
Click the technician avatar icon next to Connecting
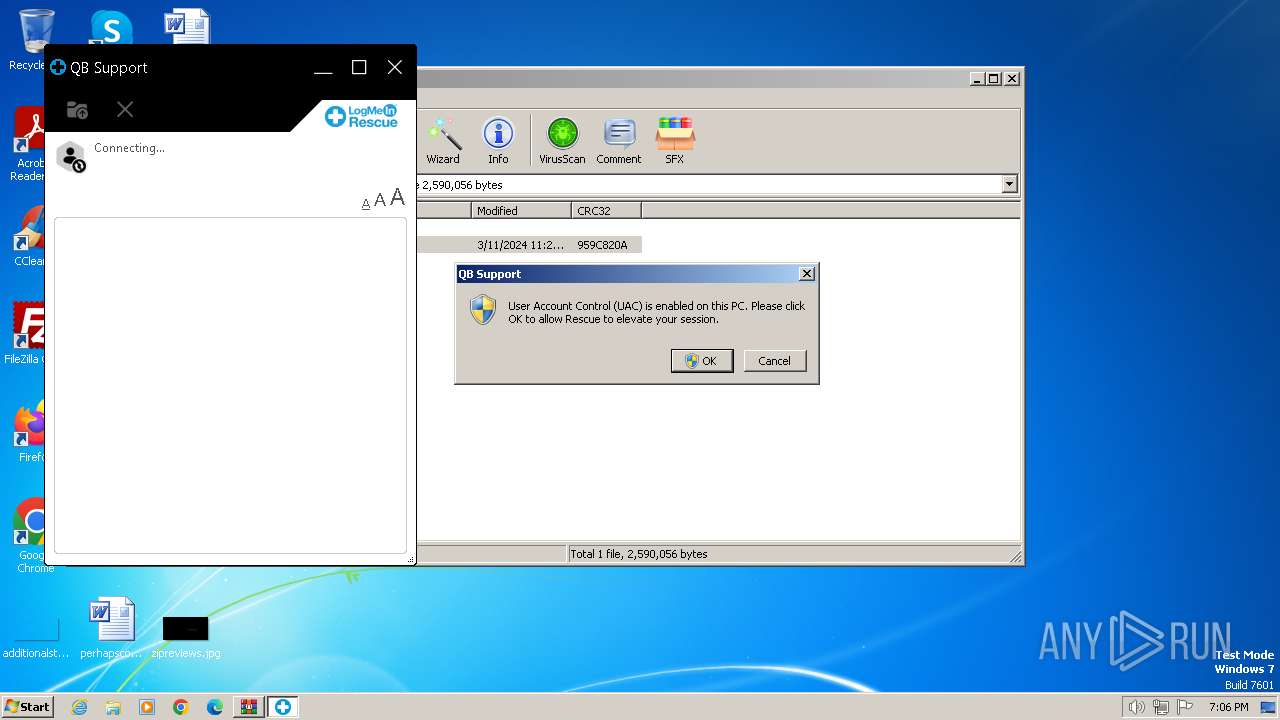coord(71,157)
